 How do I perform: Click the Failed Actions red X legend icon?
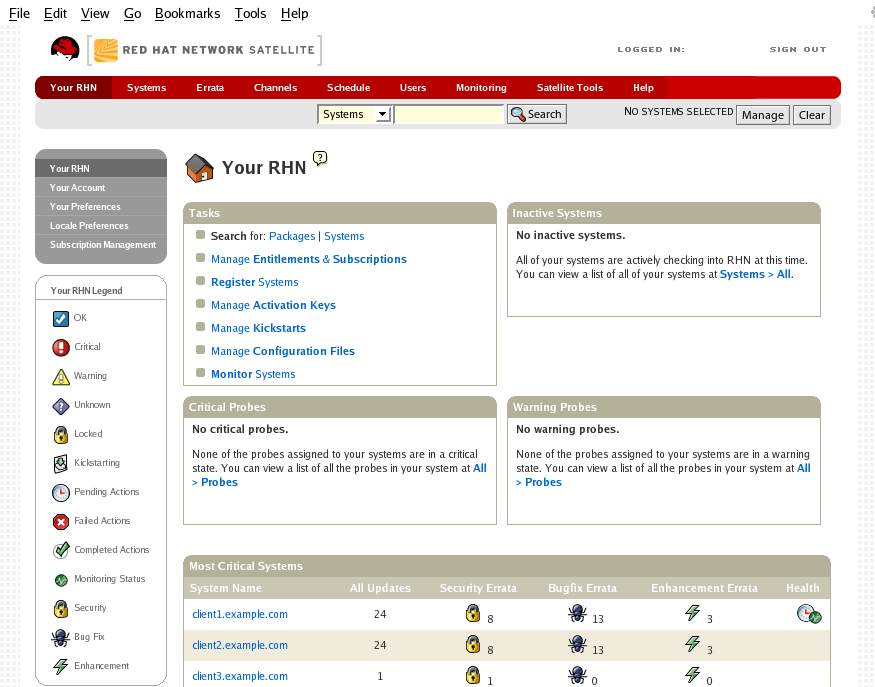pyautogui.click(x=61, y=522)
